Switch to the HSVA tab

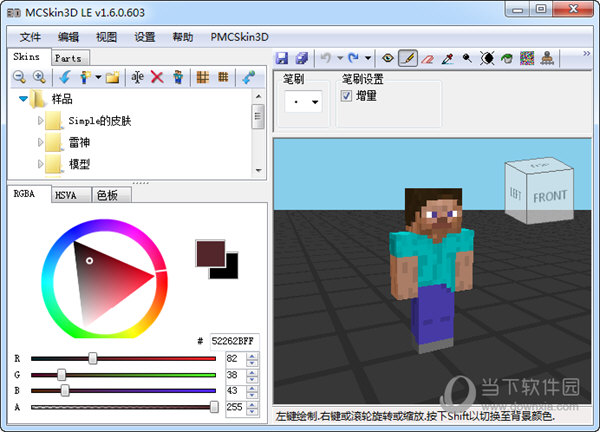tap(71, 195)
